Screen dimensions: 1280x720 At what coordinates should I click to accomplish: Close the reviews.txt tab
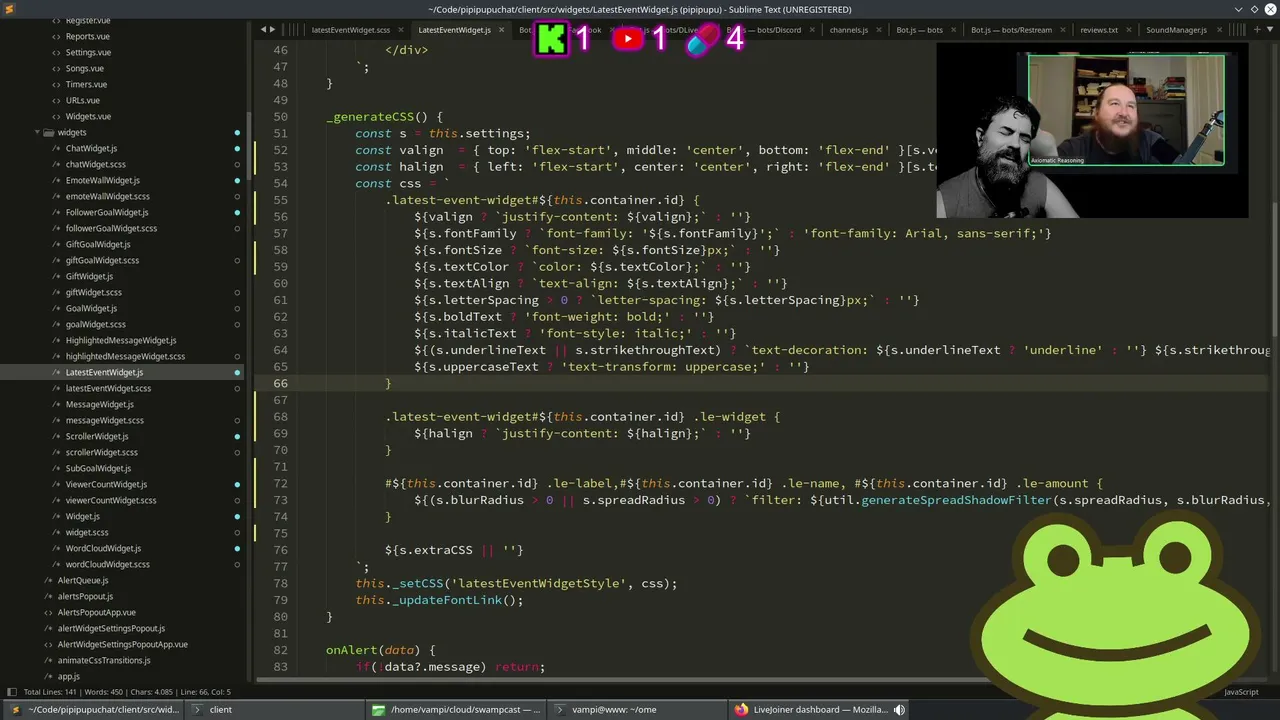click(x=1127, y=30)
